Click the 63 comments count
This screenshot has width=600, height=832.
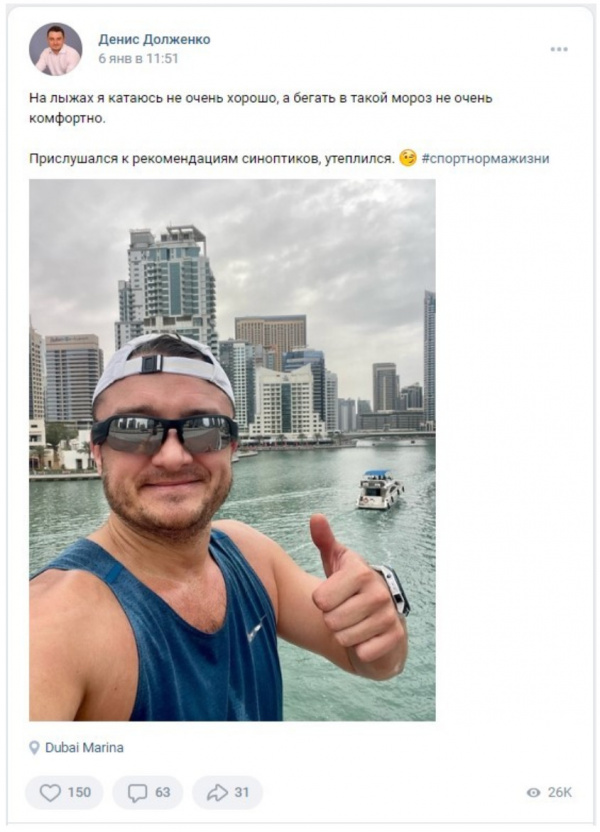pyautogui.click(x=162, y=793)
